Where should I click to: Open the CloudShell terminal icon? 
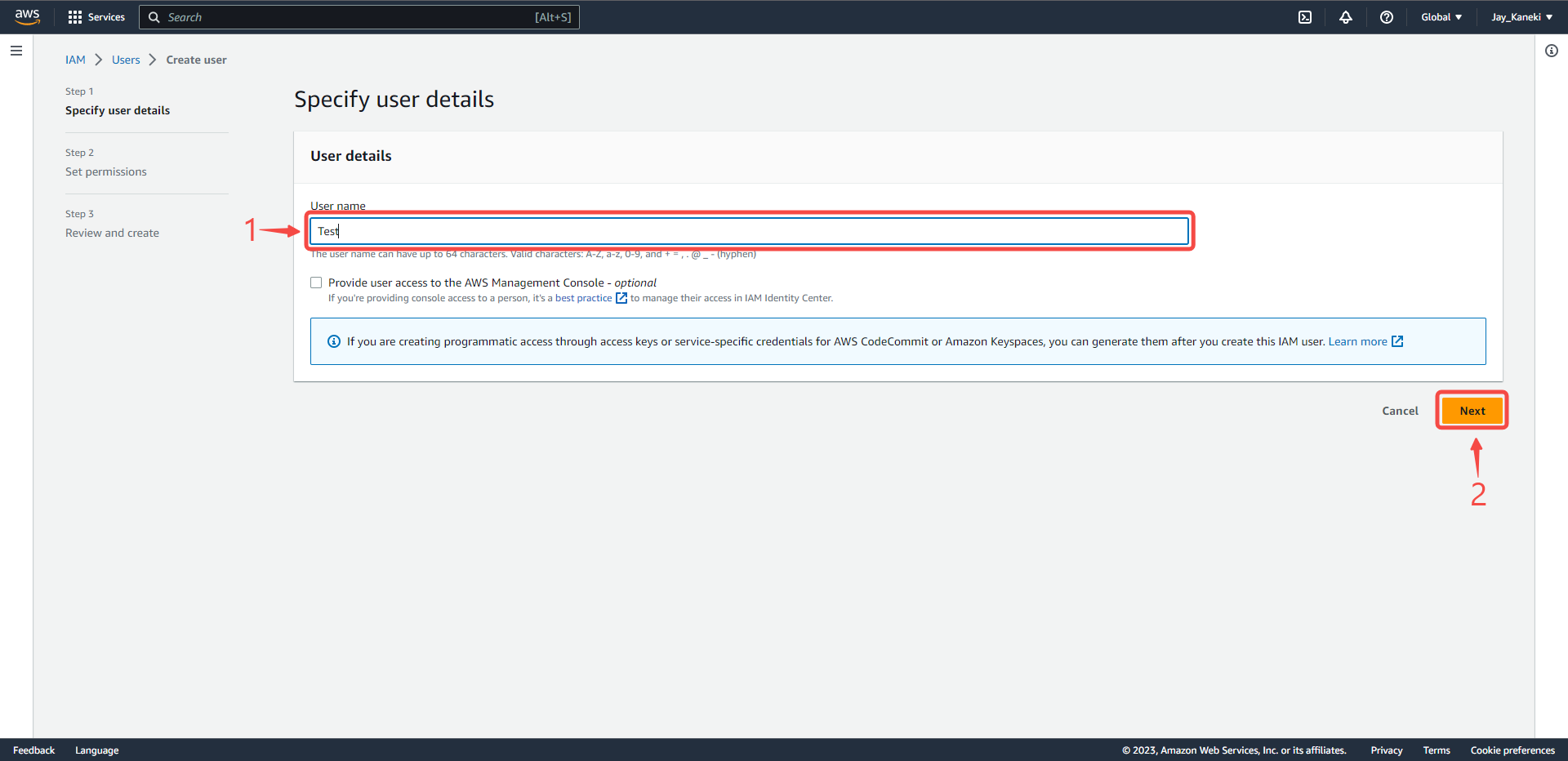coord(1305,17)
